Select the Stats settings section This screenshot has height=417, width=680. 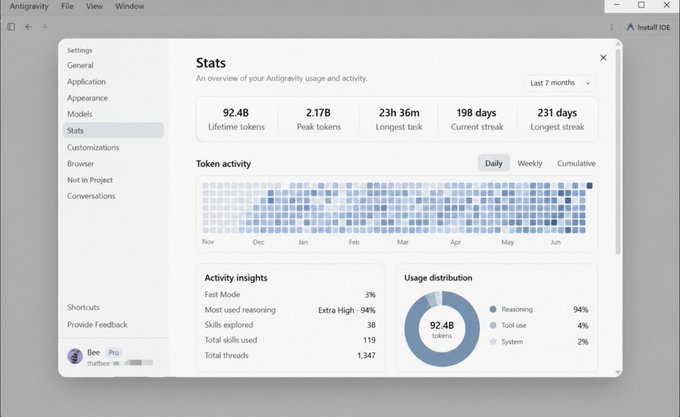[113, 130]
